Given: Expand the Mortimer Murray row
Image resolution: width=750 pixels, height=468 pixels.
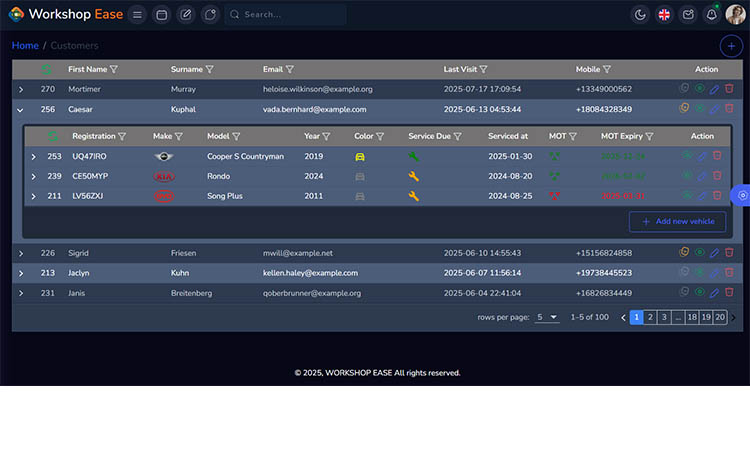Looking at the screenshot, I should [x=21, y=89].
